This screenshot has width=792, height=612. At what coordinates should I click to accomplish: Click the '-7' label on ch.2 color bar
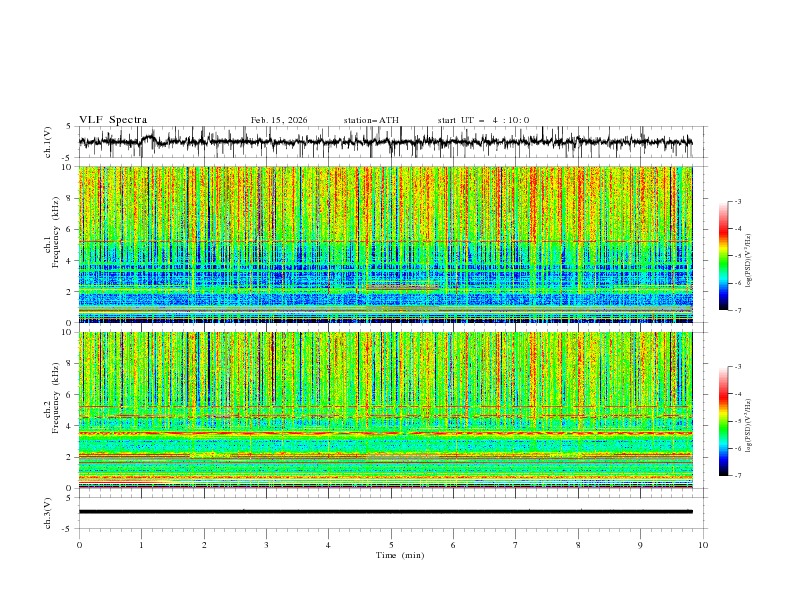point(738,475)
